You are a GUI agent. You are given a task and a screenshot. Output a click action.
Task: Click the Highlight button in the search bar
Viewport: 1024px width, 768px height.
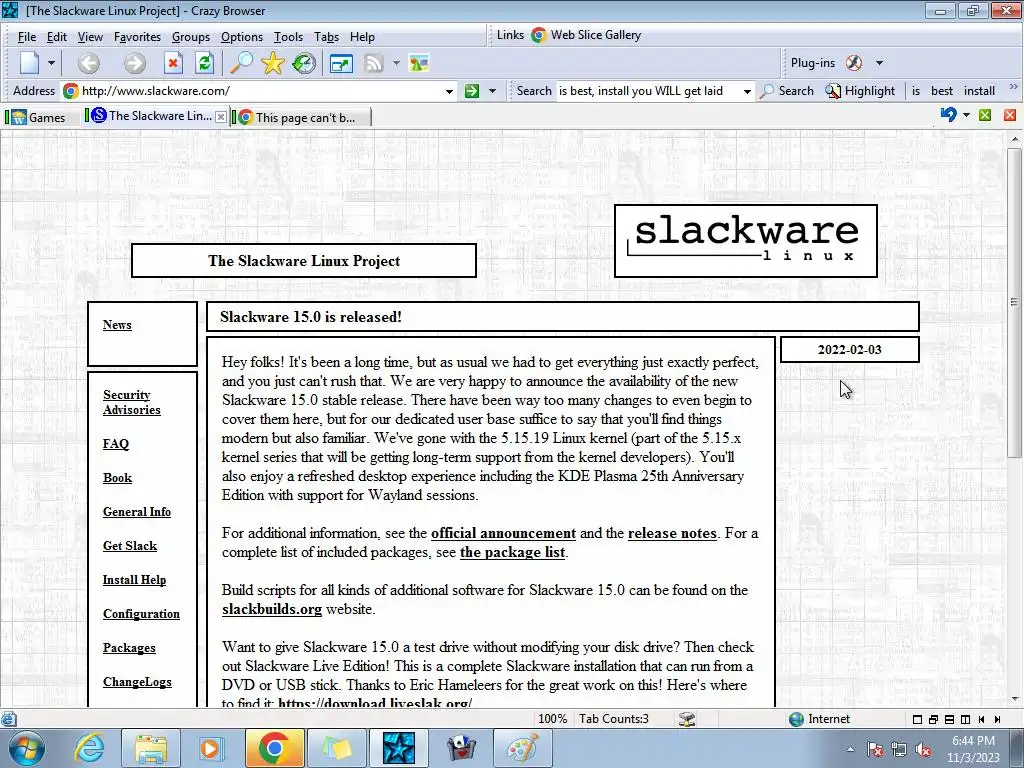pyautogui.click(x=860, y=91)
